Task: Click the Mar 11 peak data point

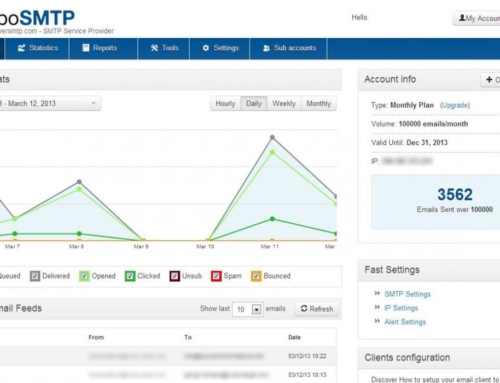Action: 272,137
